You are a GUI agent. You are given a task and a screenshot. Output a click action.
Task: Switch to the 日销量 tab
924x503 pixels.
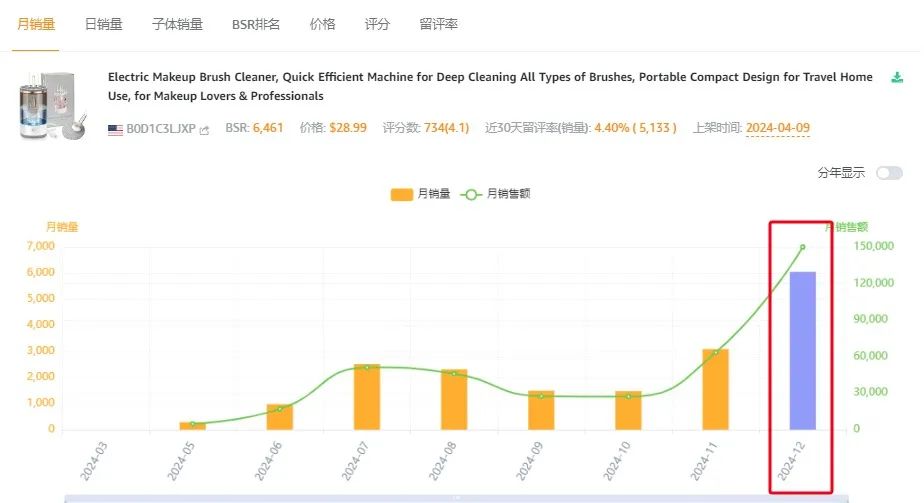[x=104, y=24]
